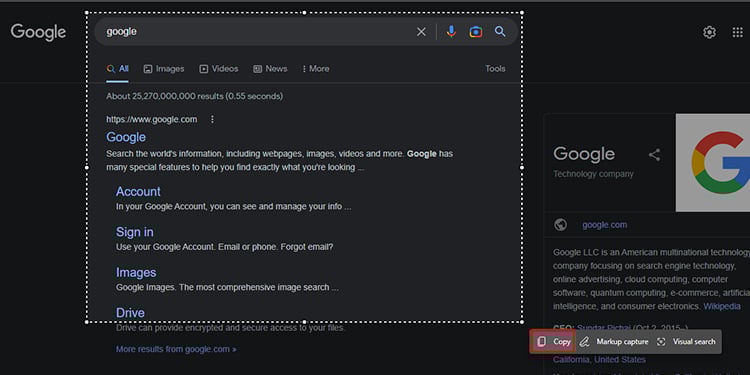The image size is (750, 375).
Task: Switch to the Videos tab
Action: click(219, 69)
